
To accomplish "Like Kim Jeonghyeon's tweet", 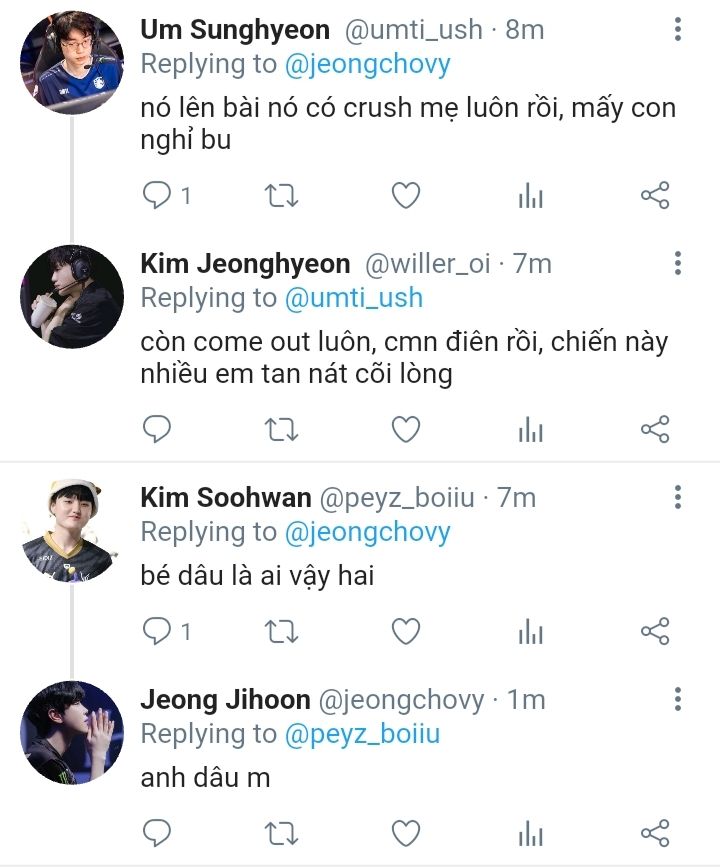I will pyautogui.click(x=405, y=430).
